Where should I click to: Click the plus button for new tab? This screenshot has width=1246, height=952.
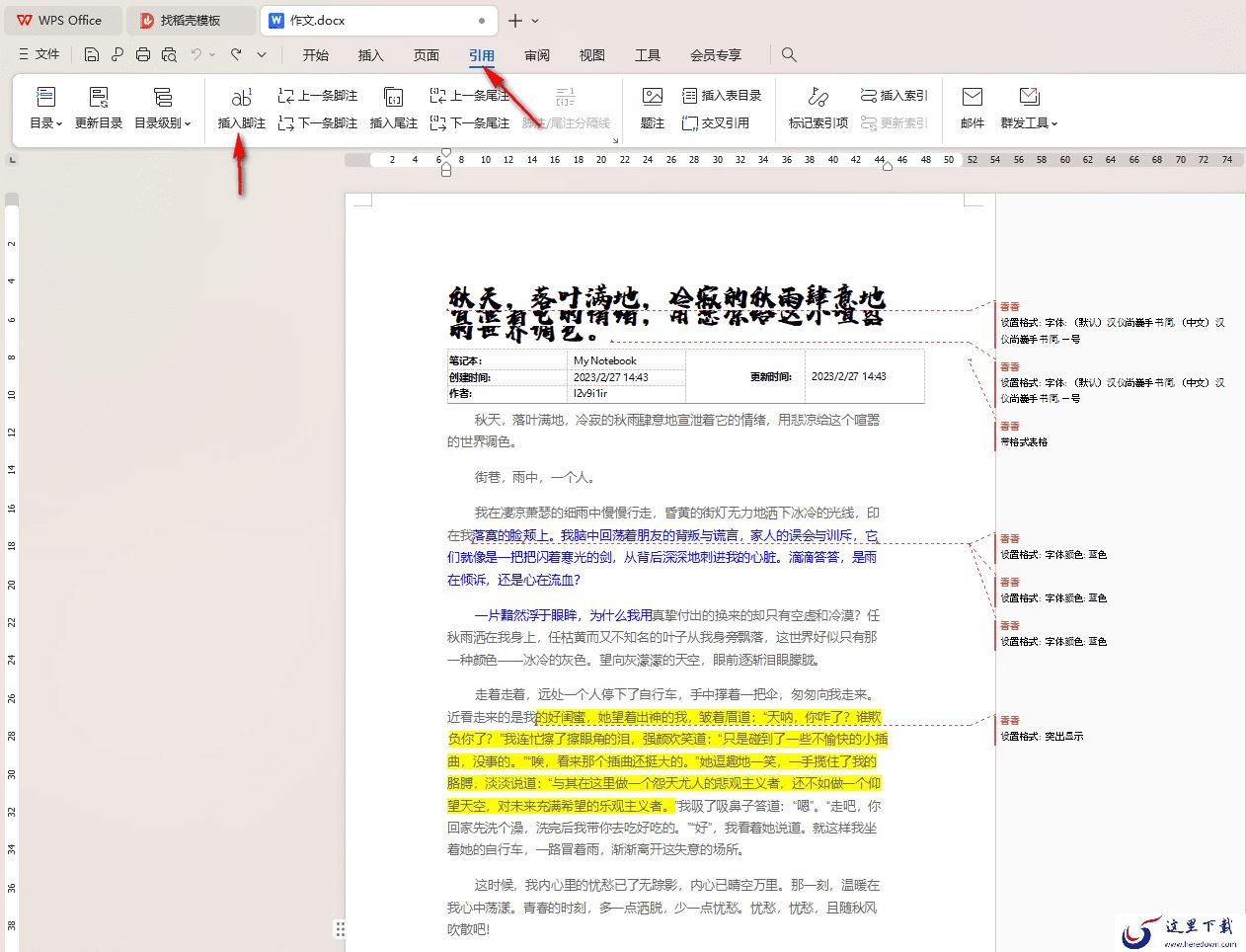515,20
